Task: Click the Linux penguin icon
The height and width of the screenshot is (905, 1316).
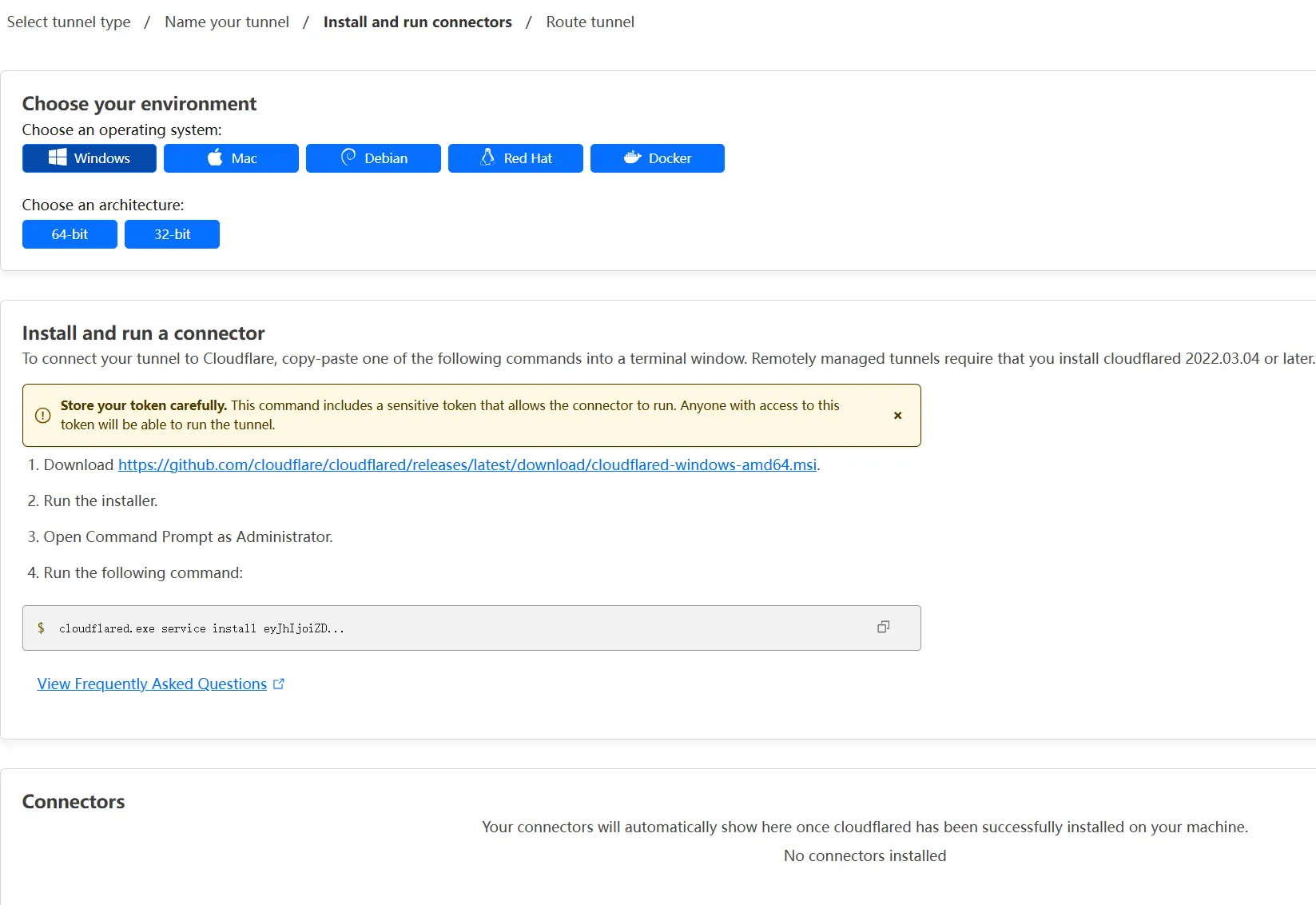Action: click(487, 157)
